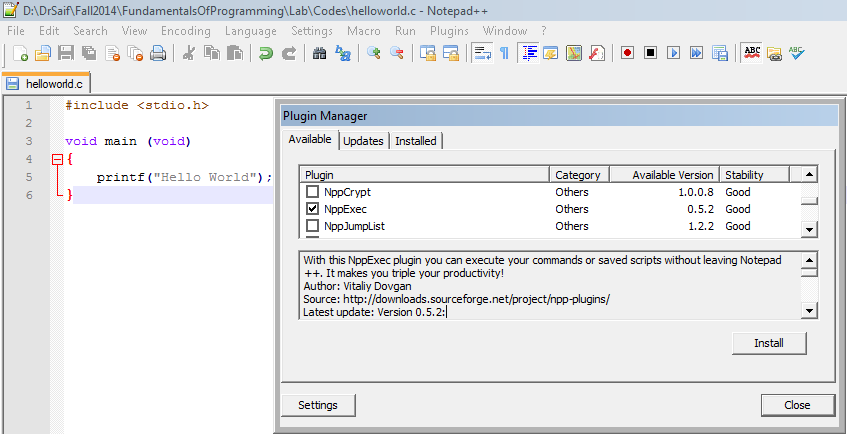847x434 pixels.
Task: Sort by Available Version column header
Action: tap(665, 175)
